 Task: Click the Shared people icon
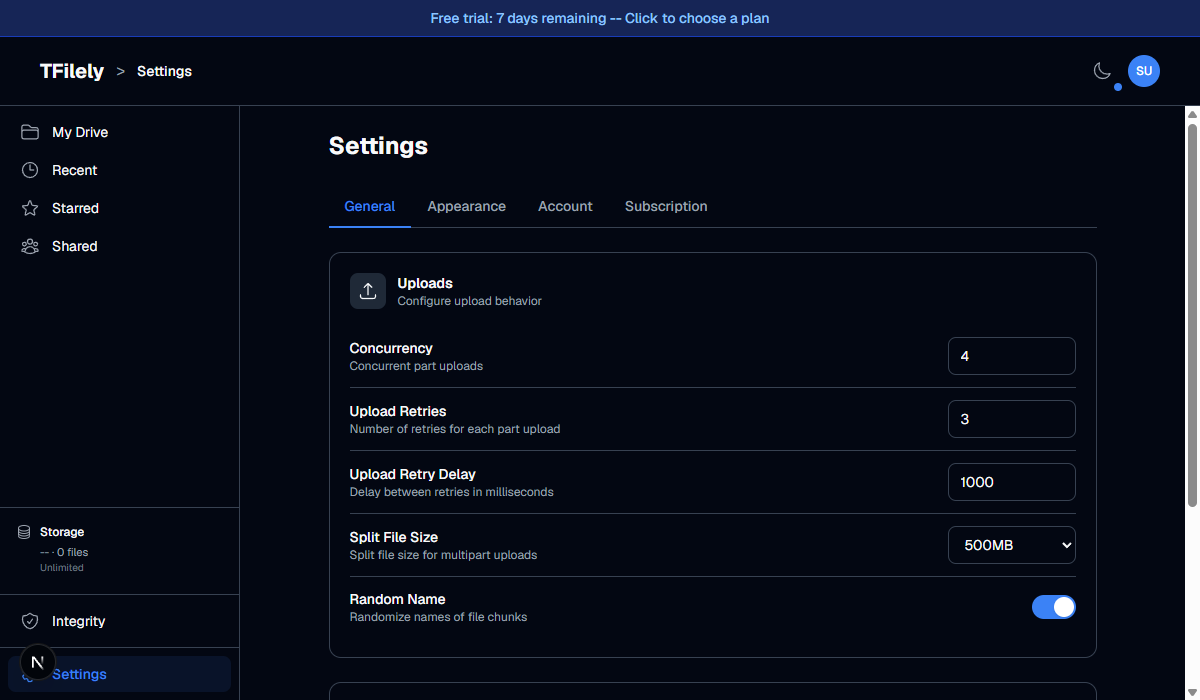pyautogui.click(x=30, y=246)
